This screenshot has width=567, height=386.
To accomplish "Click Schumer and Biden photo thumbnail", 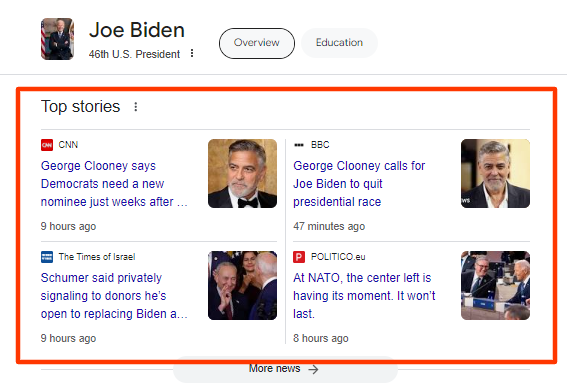I will click(242, 285).
